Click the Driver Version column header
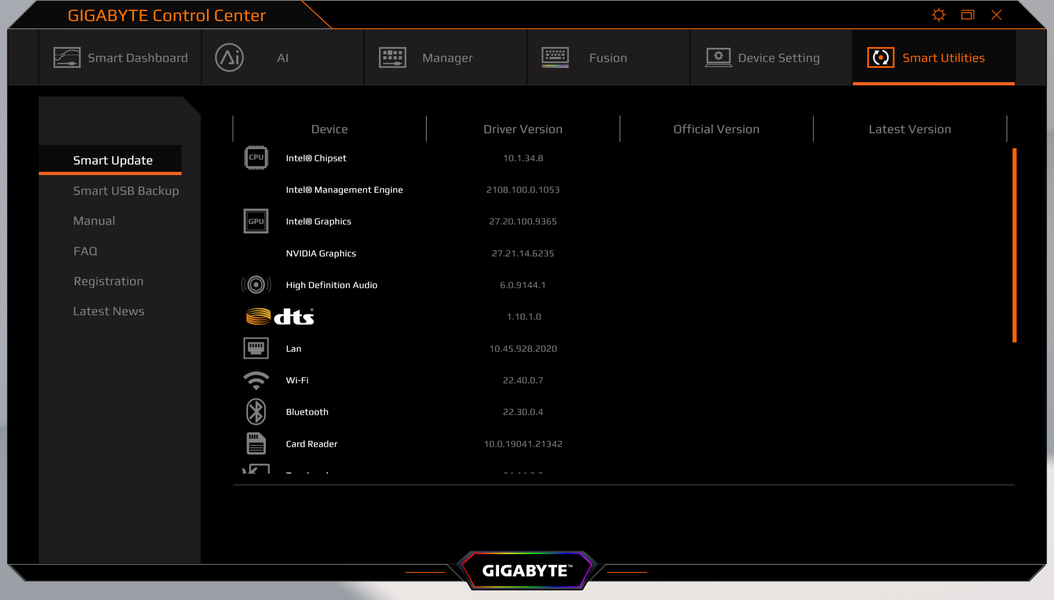This screenshot has height=600, width=1054. tap(523, 129)
